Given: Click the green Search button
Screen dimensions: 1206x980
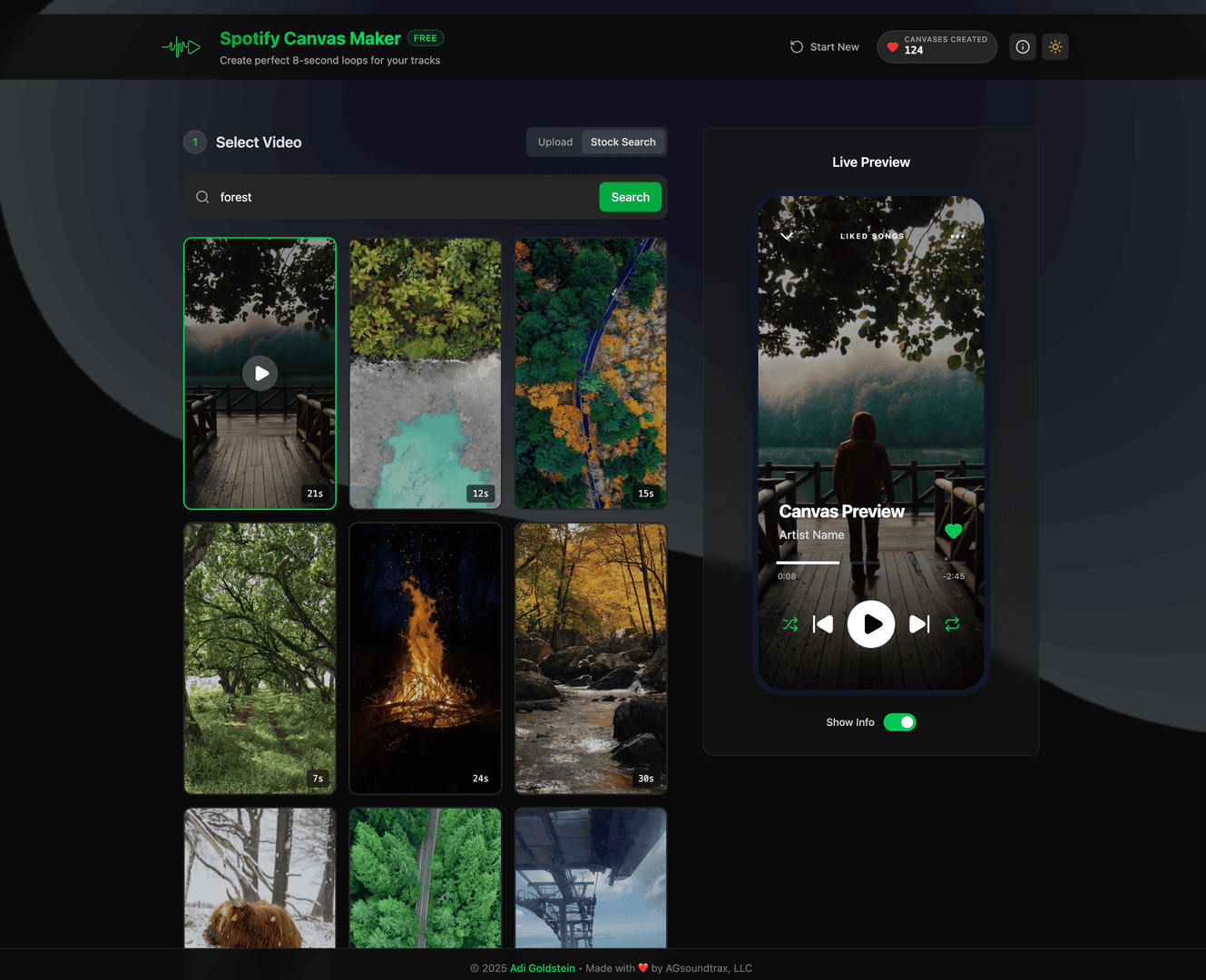Looking at the screenshot, I should click(x=630, y=197).
